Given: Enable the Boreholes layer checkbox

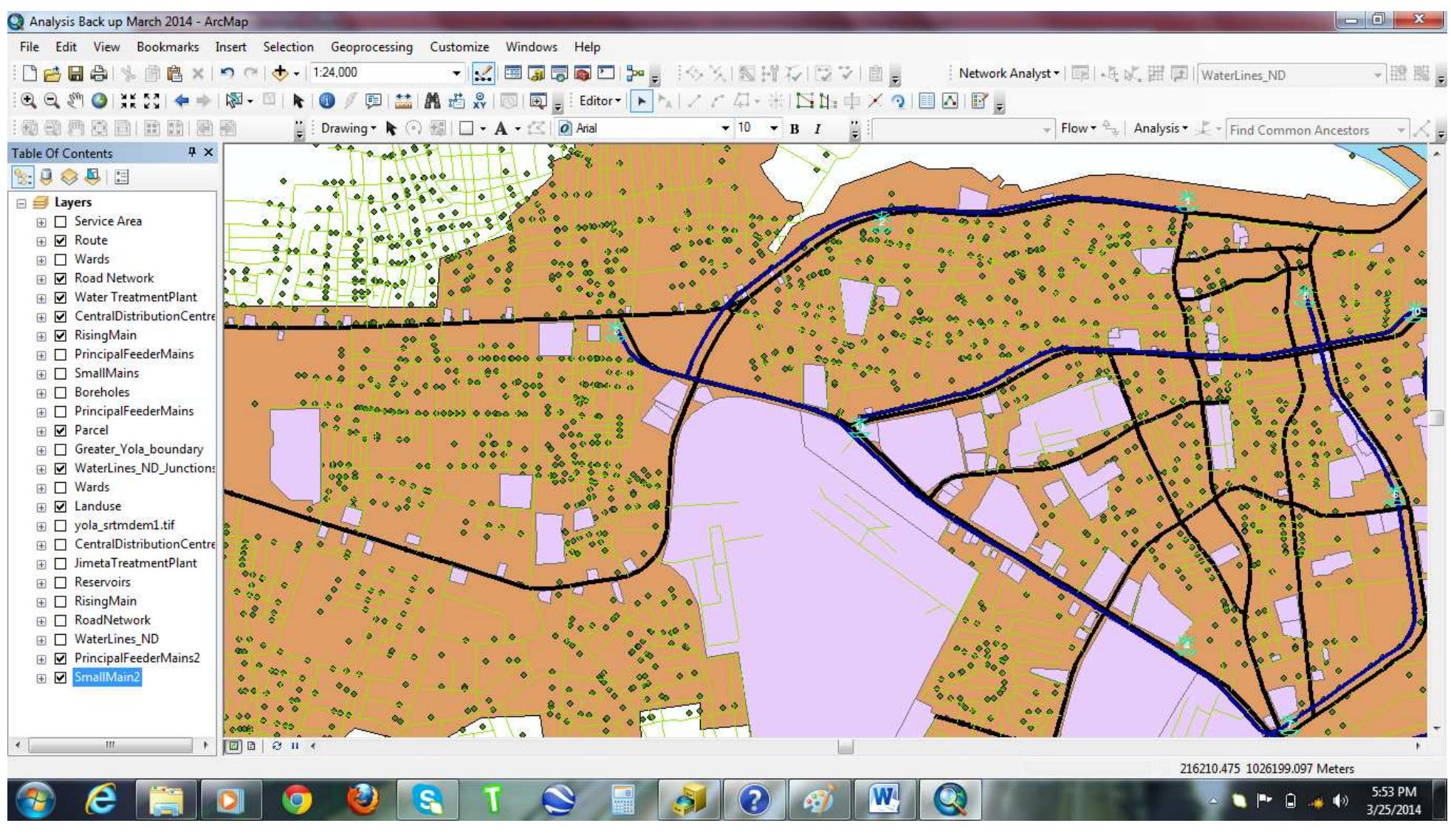Looking at the screenshot, I should [61, 393].
